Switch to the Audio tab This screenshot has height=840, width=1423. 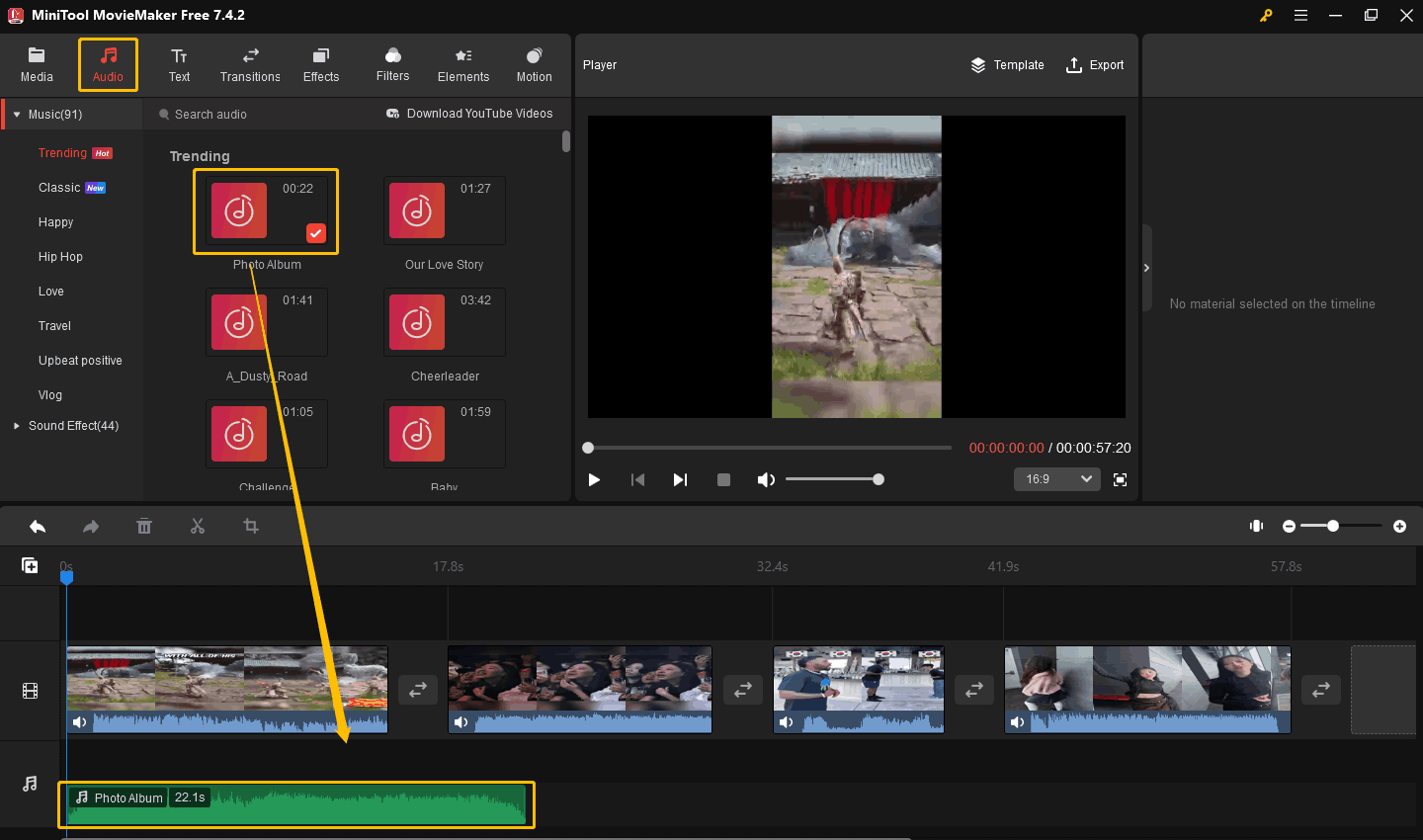pyautogui.click(x=108, y=64)
